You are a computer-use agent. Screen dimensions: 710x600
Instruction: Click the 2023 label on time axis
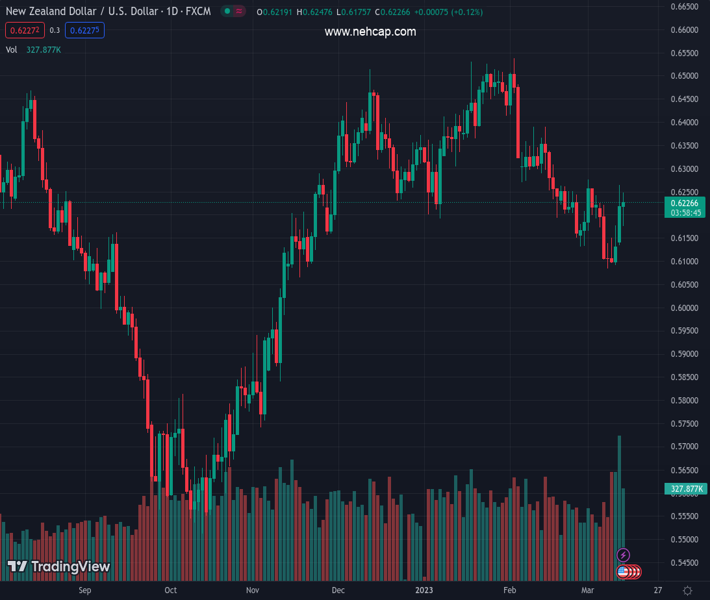[427, 591]
